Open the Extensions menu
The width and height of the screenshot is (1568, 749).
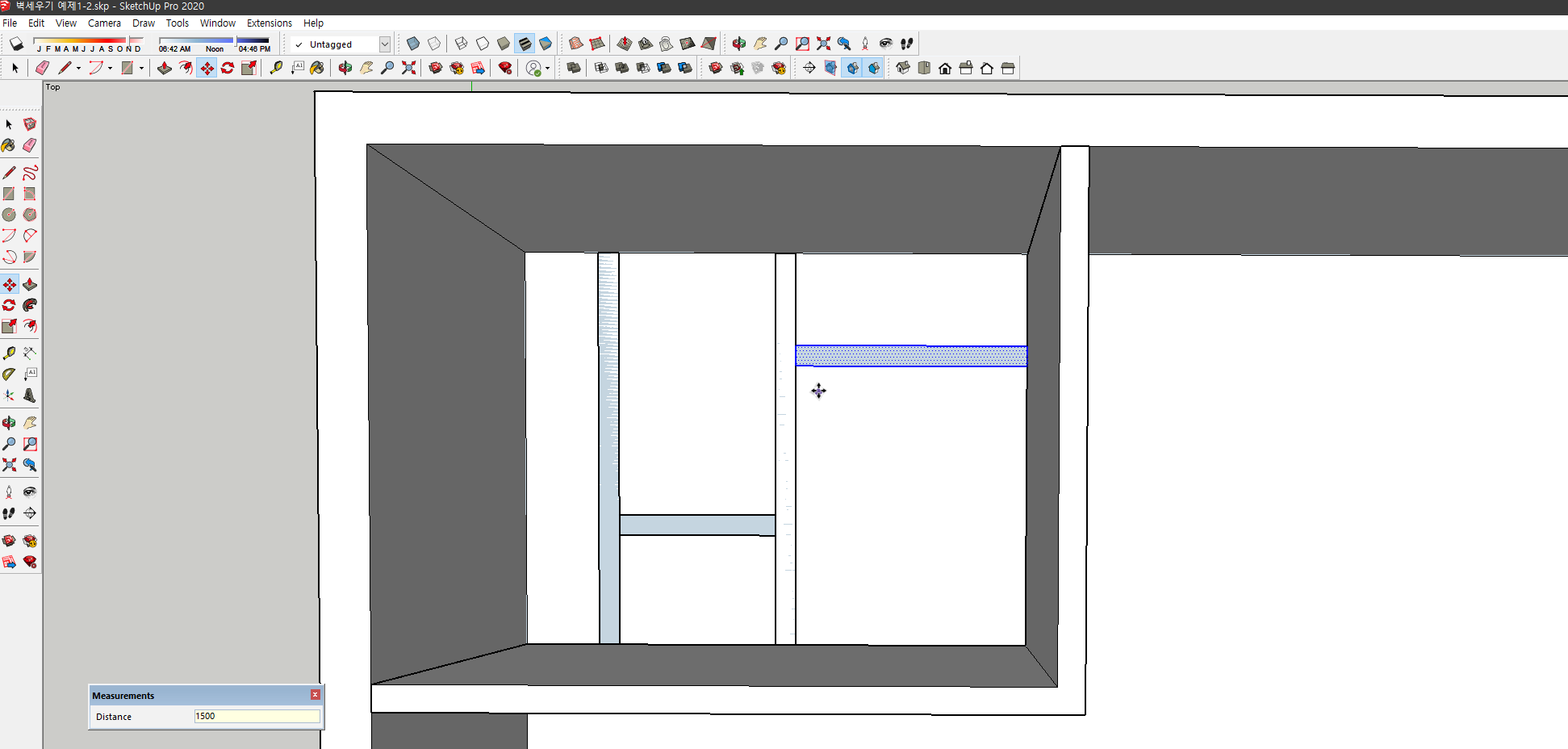[270, 23]
